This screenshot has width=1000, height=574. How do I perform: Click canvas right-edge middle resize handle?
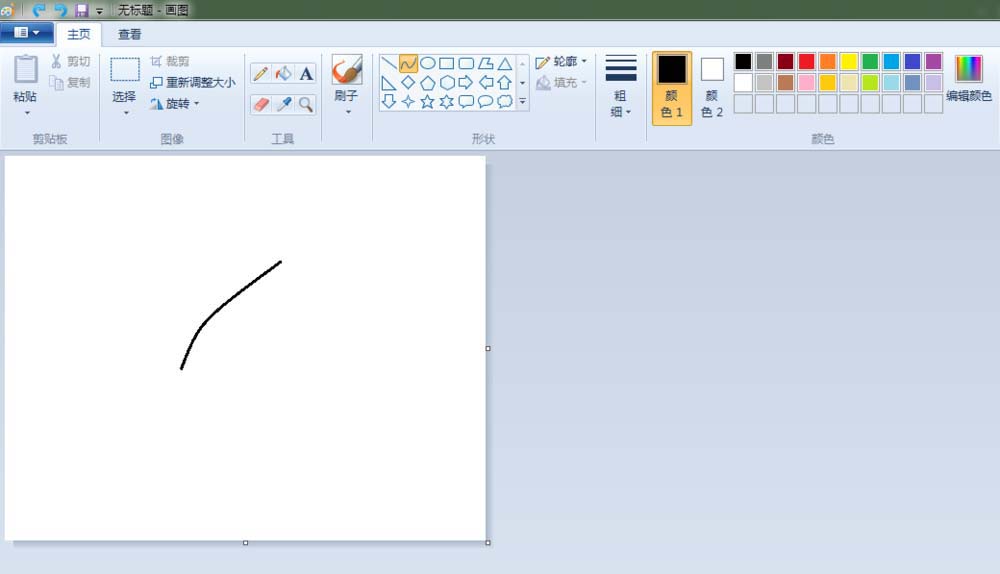pos(488,348)
